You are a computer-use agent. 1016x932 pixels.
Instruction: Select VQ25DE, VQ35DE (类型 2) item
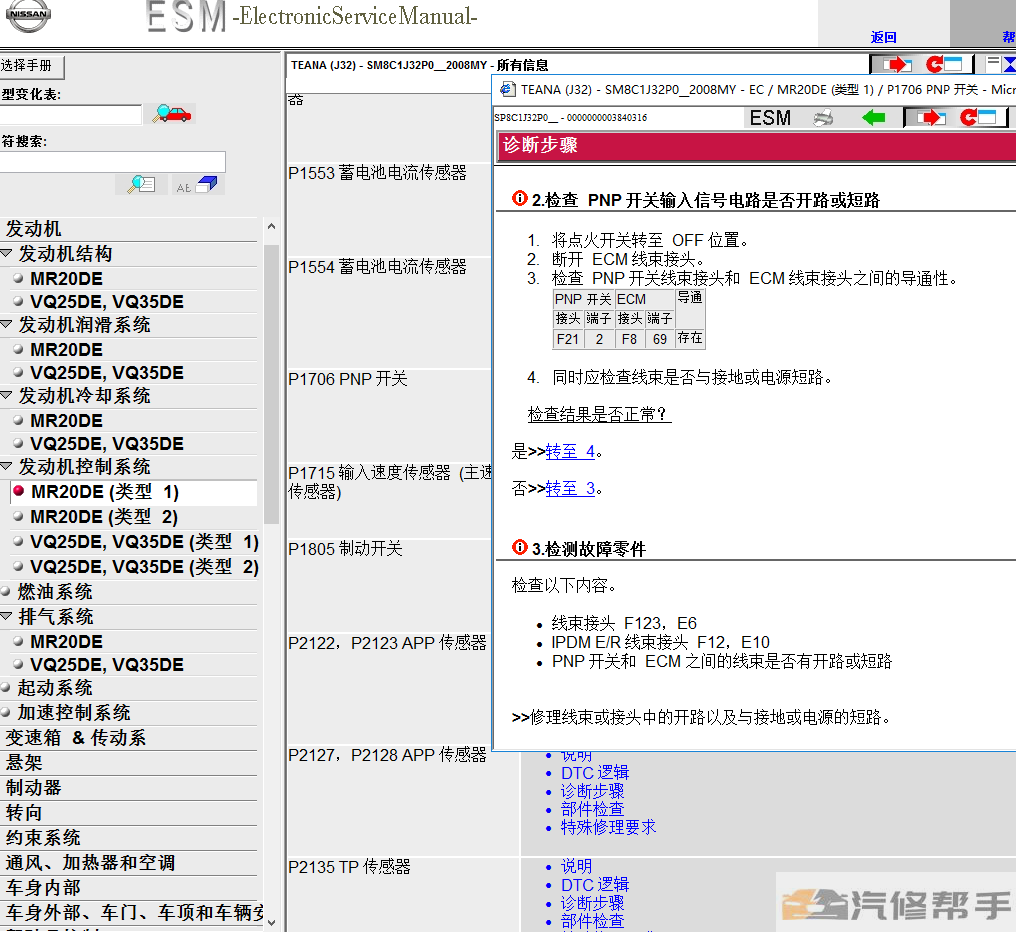click(144, 567)
